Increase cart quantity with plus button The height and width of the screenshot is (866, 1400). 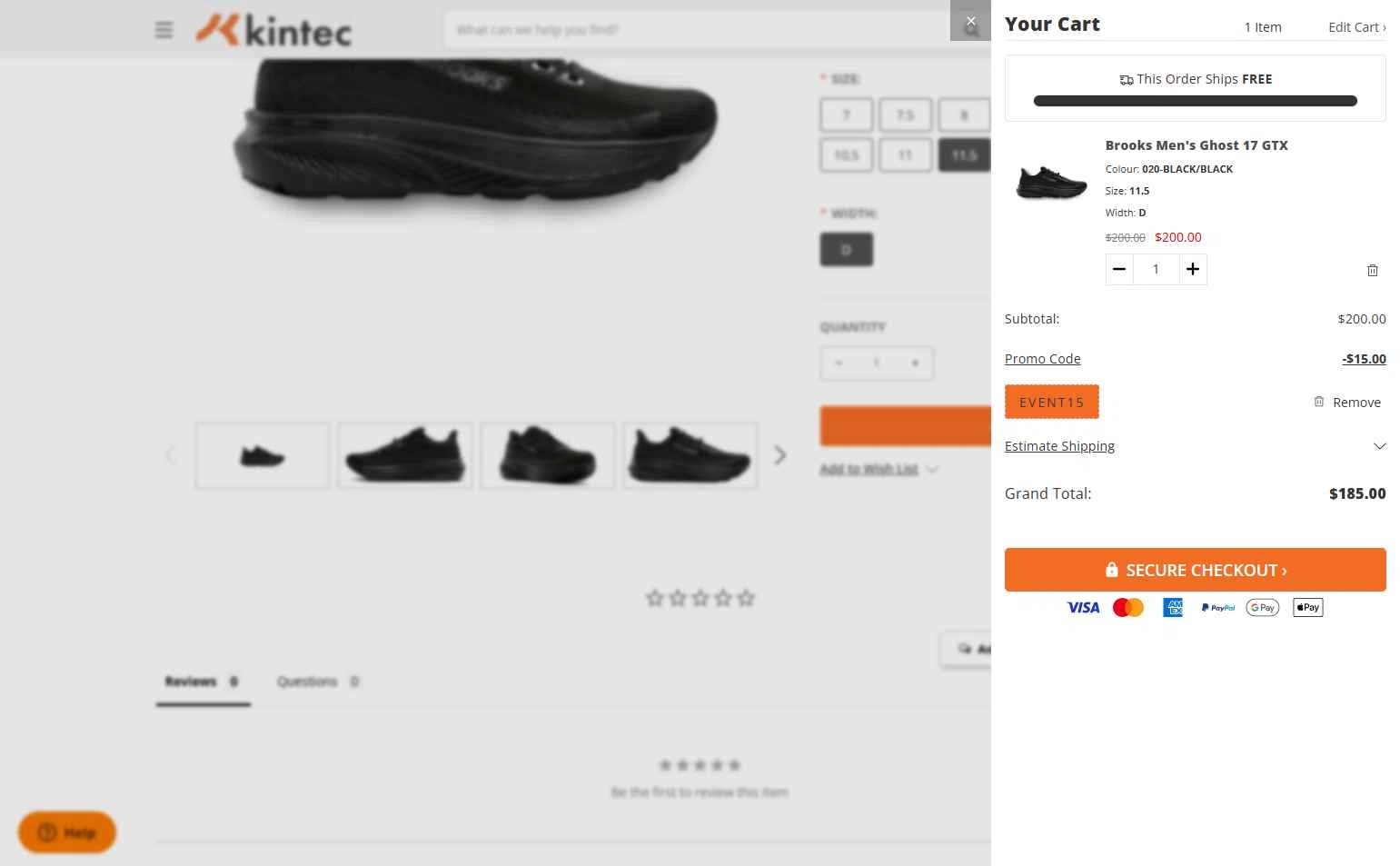(1193, 269)
